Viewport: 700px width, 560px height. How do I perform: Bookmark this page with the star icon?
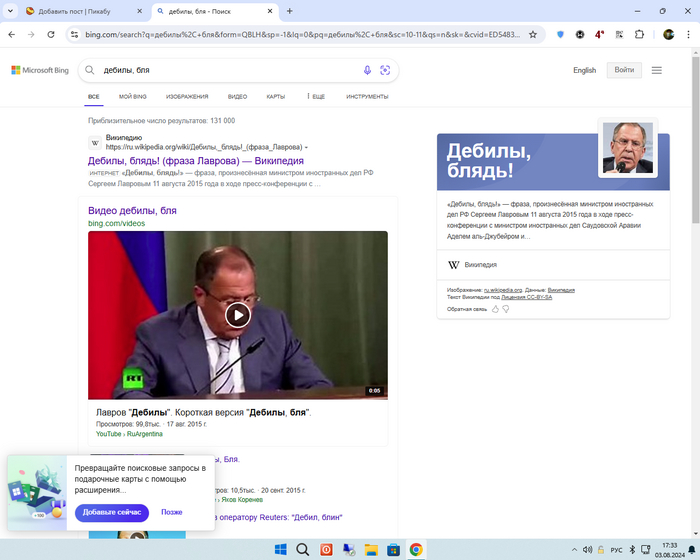(533, 34)
